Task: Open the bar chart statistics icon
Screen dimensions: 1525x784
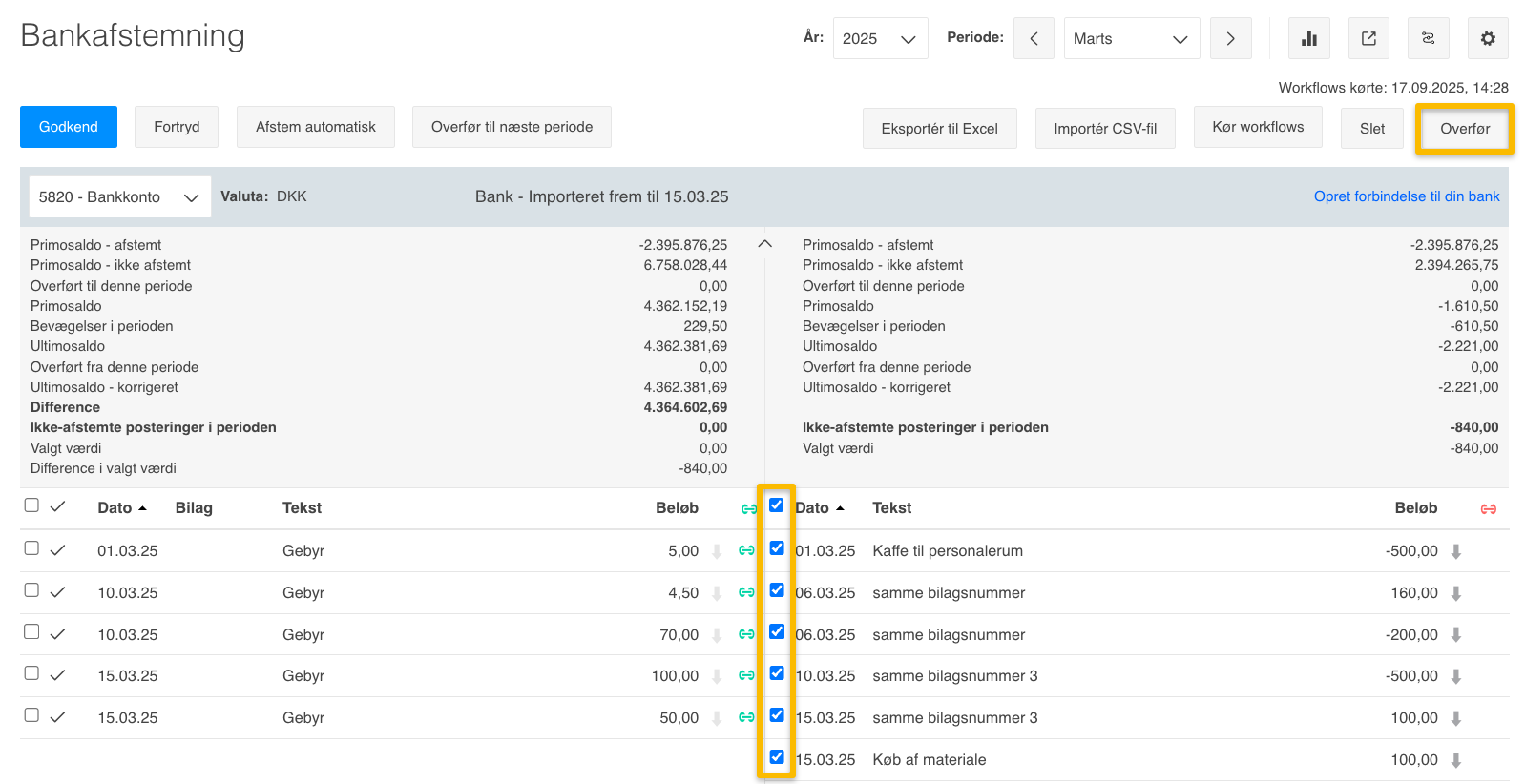Action: pos(1308,38)
